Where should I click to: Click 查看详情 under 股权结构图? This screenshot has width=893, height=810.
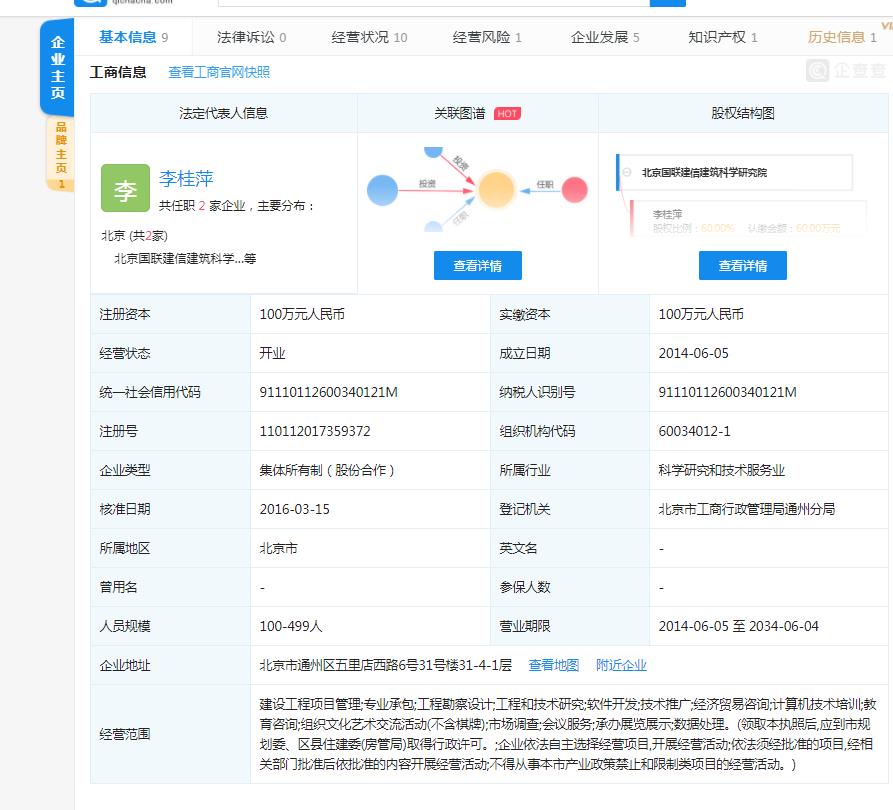(743, 265)
